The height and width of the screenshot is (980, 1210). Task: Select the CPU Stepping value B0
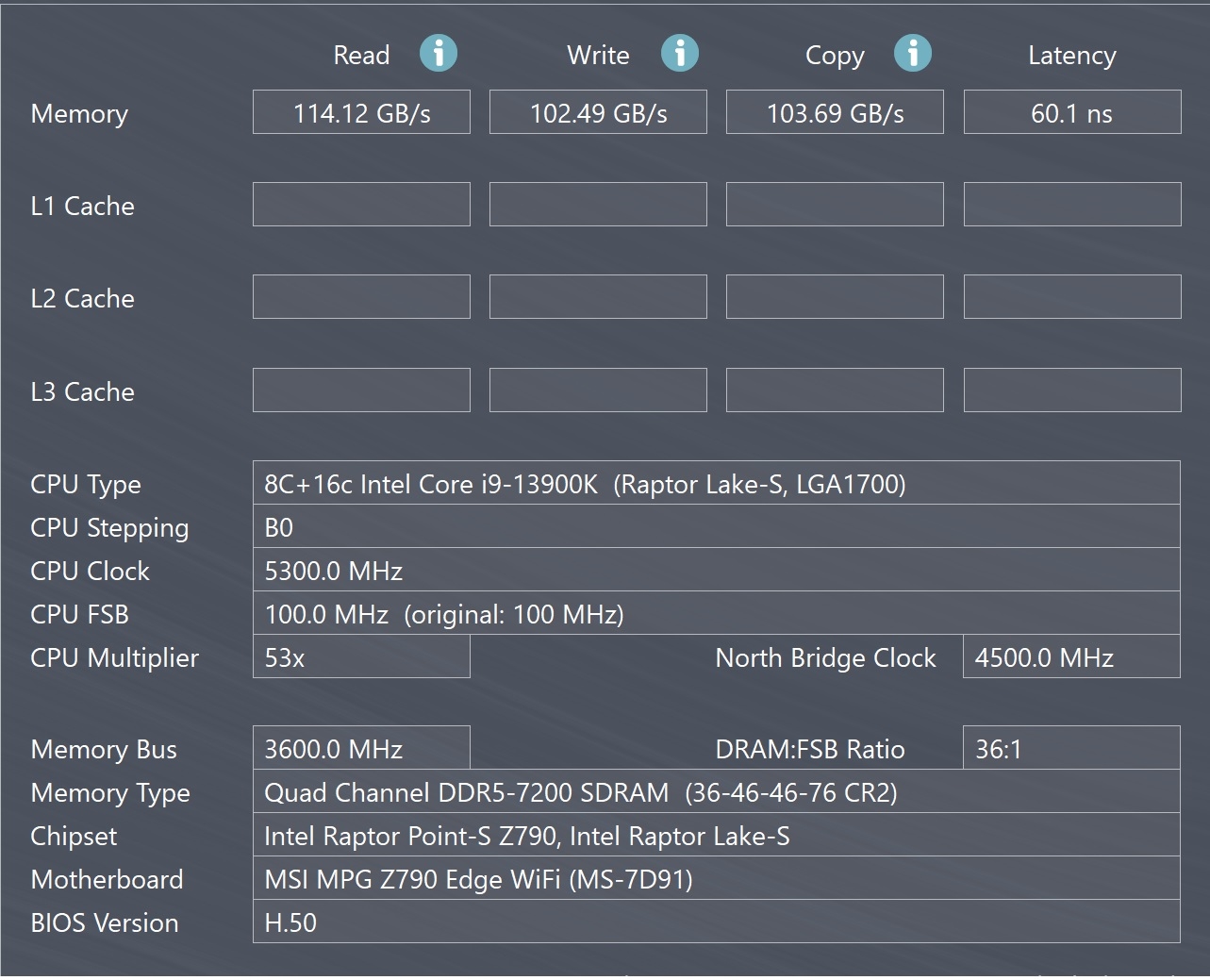point(717,526)
